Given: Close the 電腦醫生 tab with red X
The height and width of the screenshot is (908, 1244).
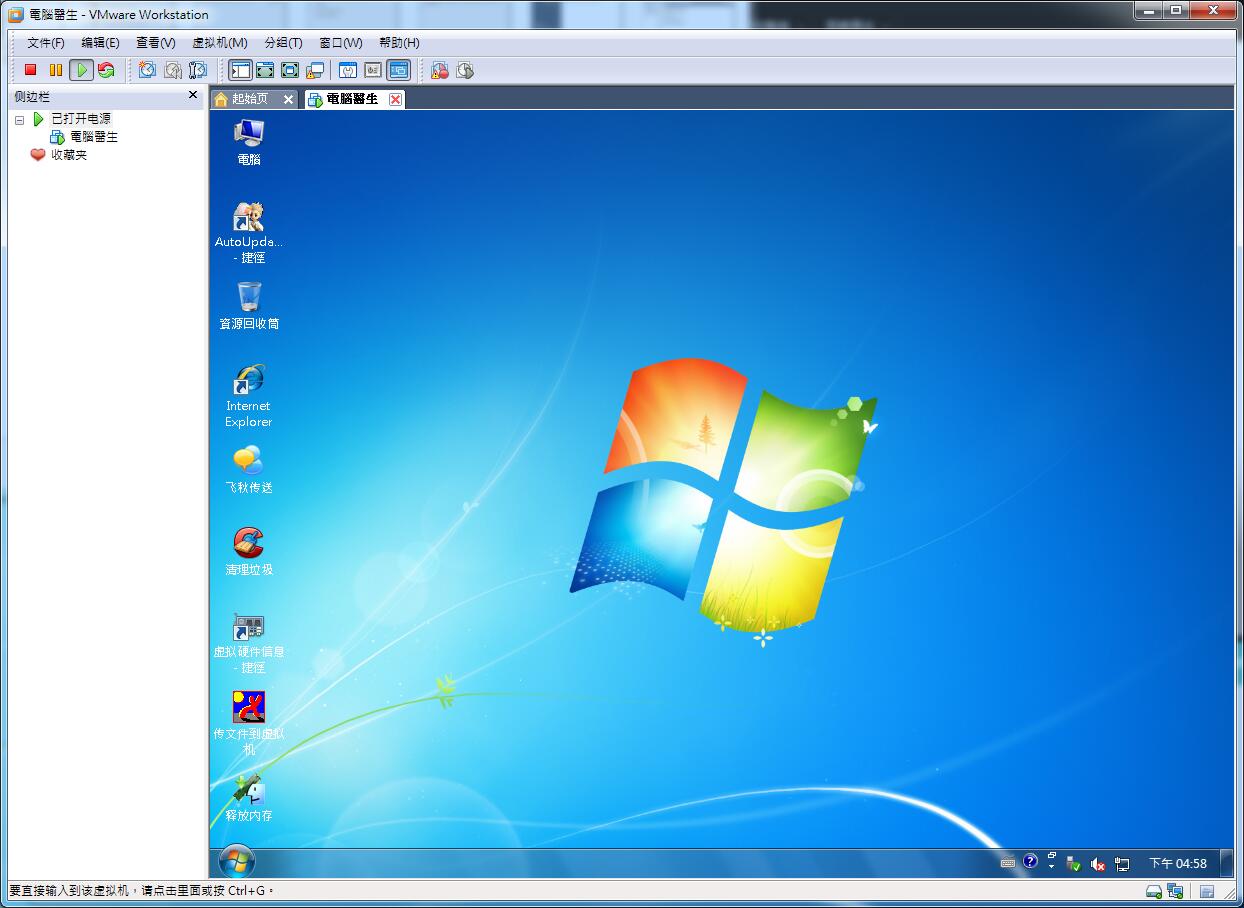Looking at the screenshot, I should click(395, 99).
